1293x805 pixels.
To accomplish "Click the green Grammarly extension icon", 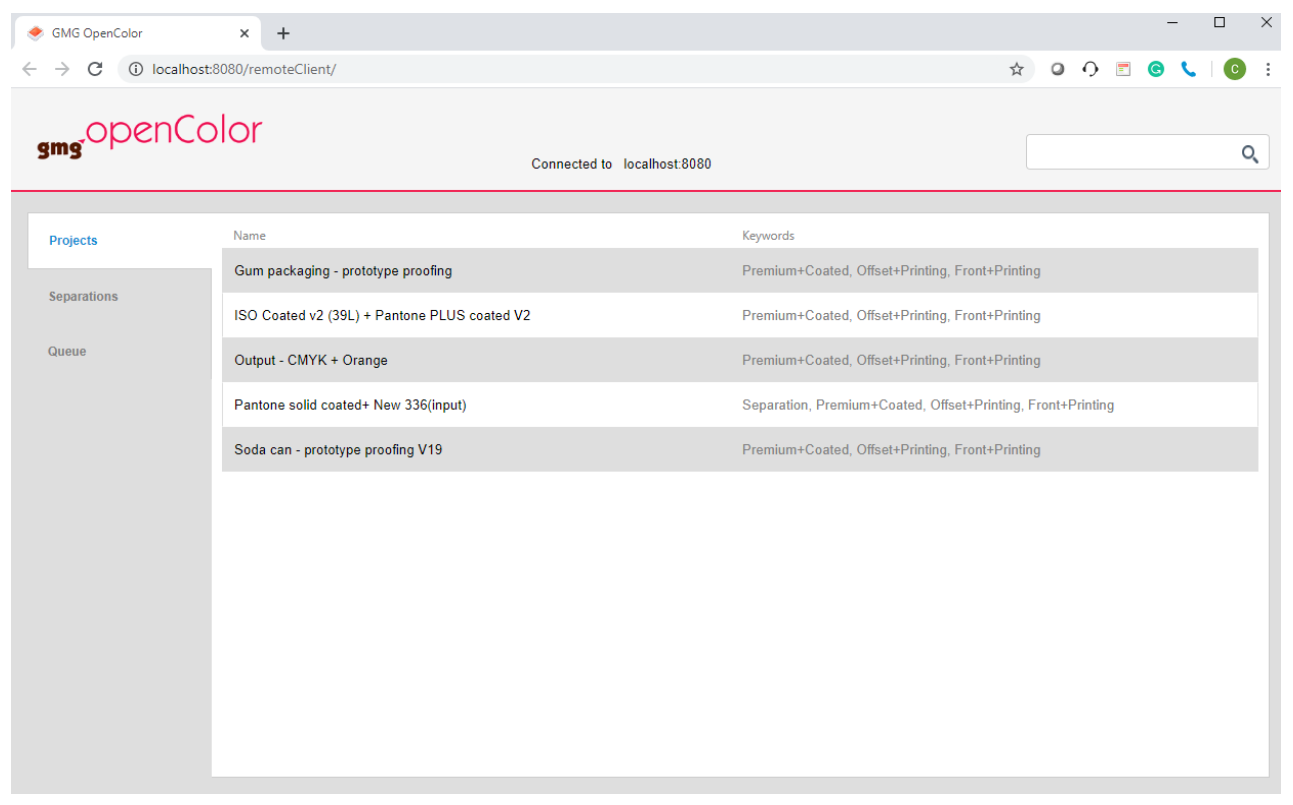I will click(1156, 69).
